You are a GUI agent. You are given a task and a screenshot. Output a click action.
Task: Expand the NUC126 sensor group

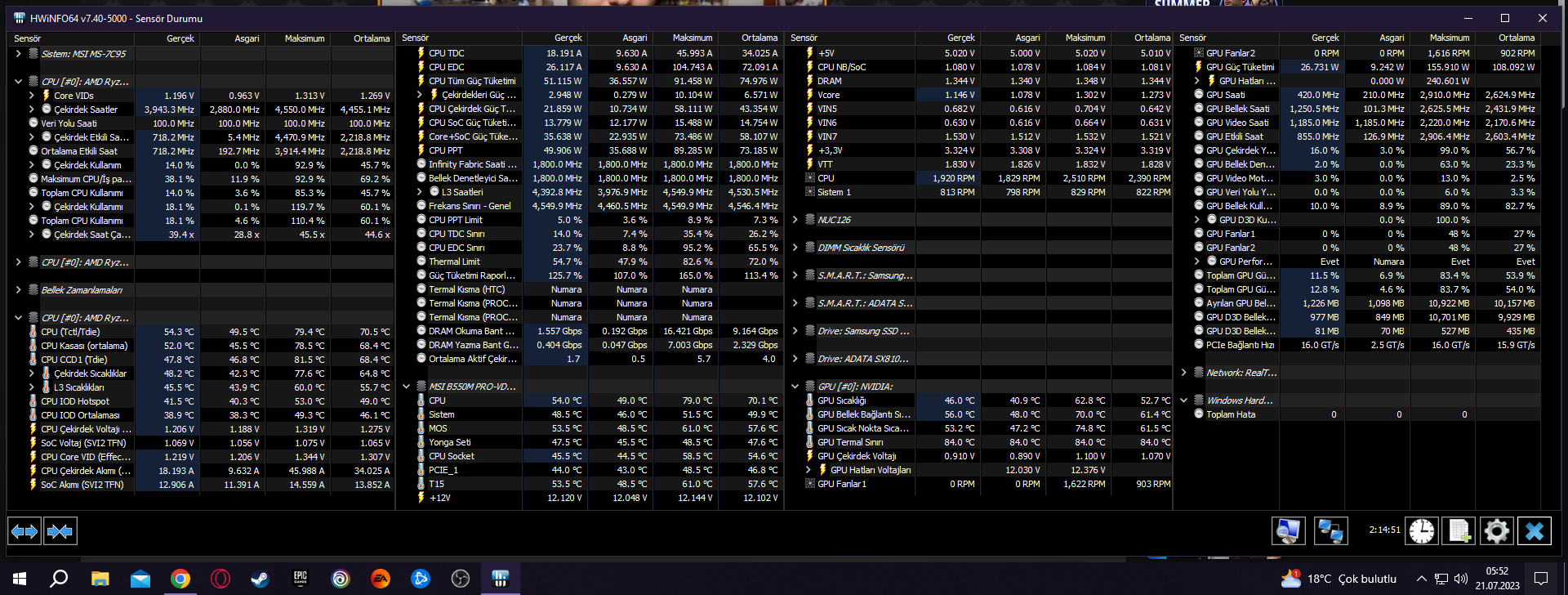pos(795,220)
